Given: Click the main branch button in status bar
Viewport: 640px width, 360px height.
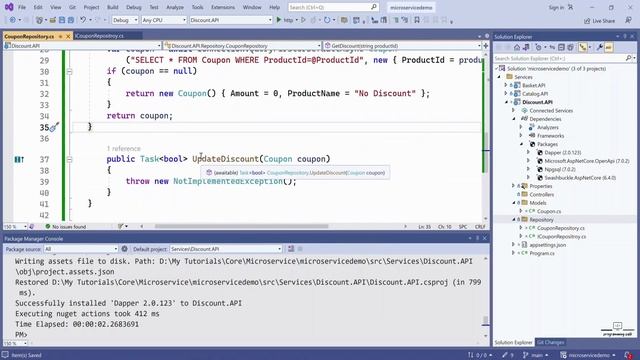Looking at the screenshot, I should click(536, 355).
